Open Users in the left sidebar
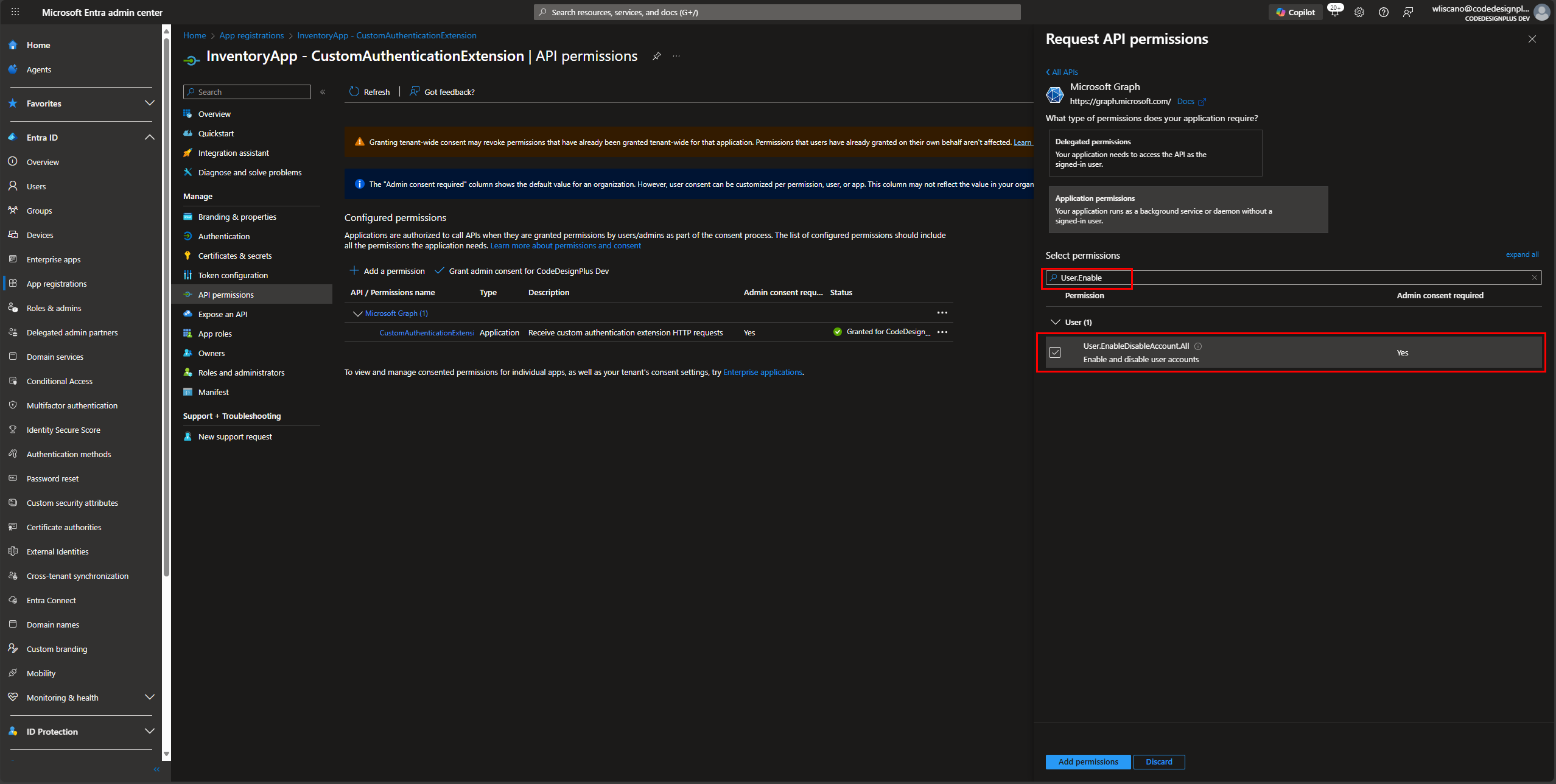The width and height of the screenshot is (1556, 784). point(36,186)
